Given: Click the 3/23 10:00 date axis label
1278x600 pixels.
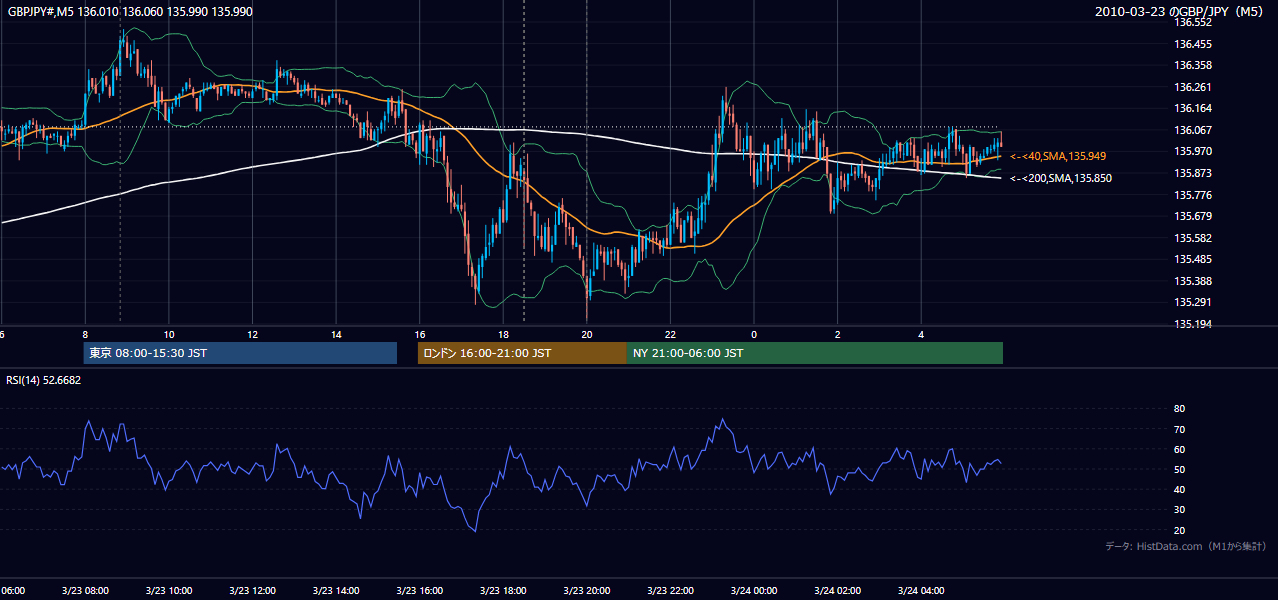Looking at the screenshot, I should (169, 591).
